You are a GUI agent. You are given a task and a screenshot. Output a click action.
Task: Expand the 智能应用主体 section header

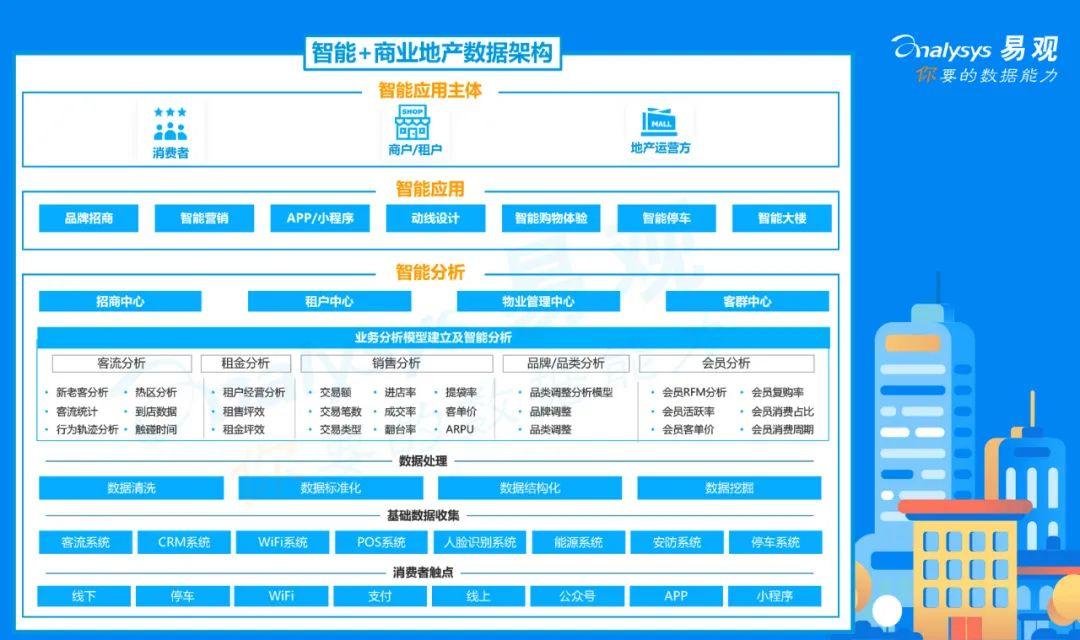[x=430, y=92]
